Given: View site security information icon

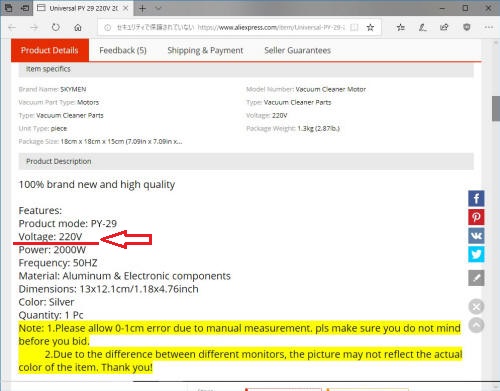Looking at the screenshot, I should (x=107, y=28).
